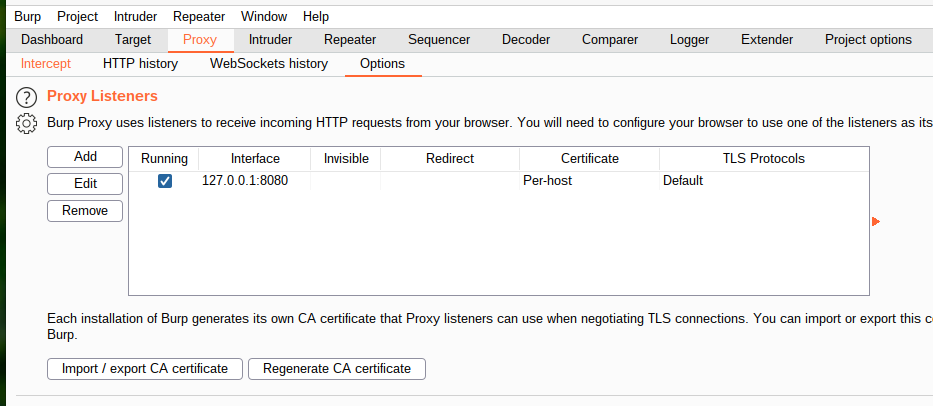The image size is (933, 406).
Task: Click the help question mark icon
Action: [x=26, y=98]
